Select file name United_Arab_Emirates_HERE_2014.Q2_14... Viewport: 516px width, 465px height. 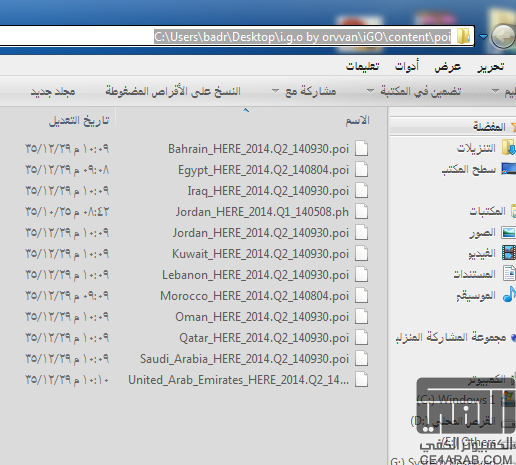click(239, 380)
